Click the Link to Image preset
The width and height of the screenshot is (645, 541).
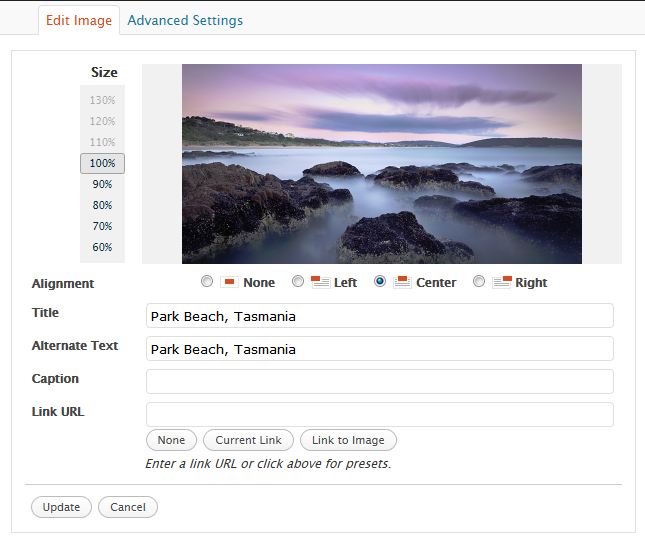click(x=348, y=440)
